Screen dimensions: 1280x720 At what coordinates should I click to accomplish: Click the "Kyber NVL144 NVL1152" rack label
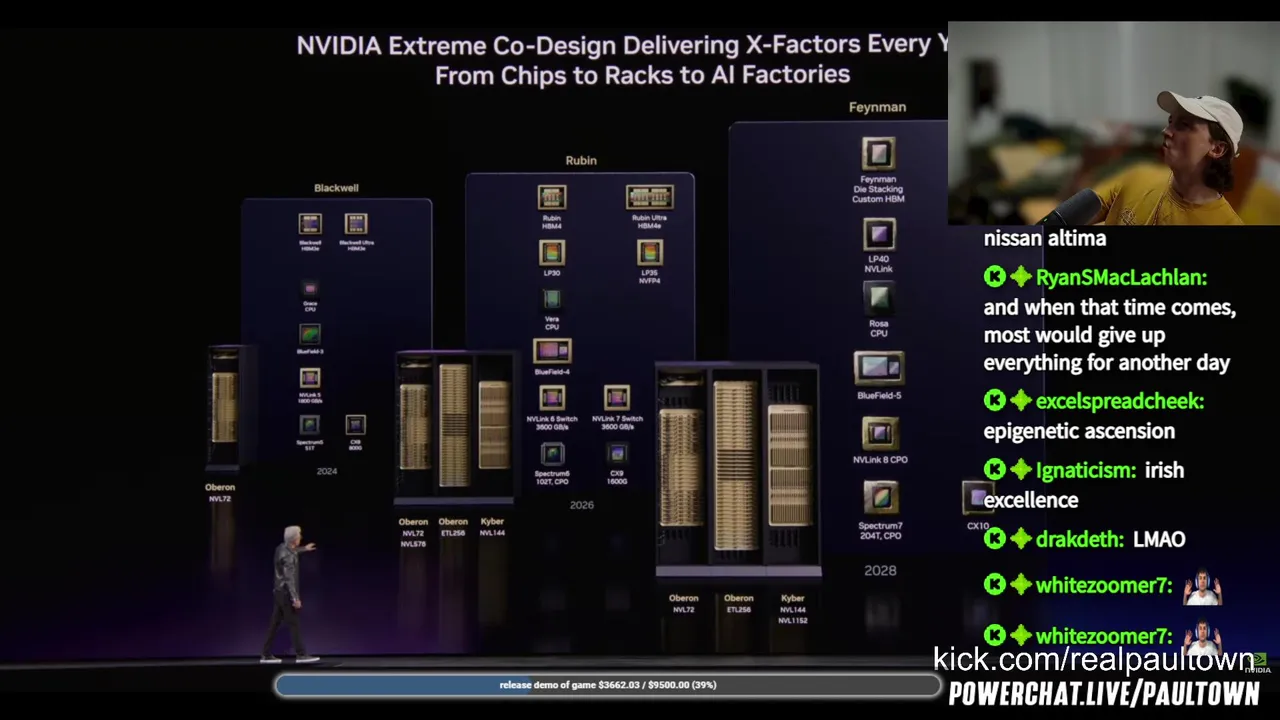coord(792,609)
